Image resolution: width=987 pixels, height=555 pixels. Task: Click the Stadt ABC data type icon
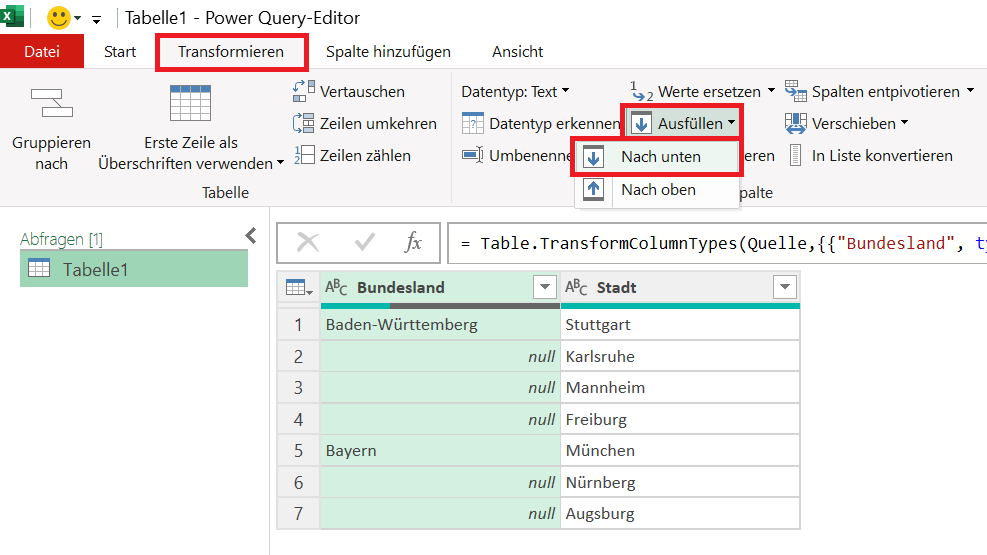coord(576,288)
